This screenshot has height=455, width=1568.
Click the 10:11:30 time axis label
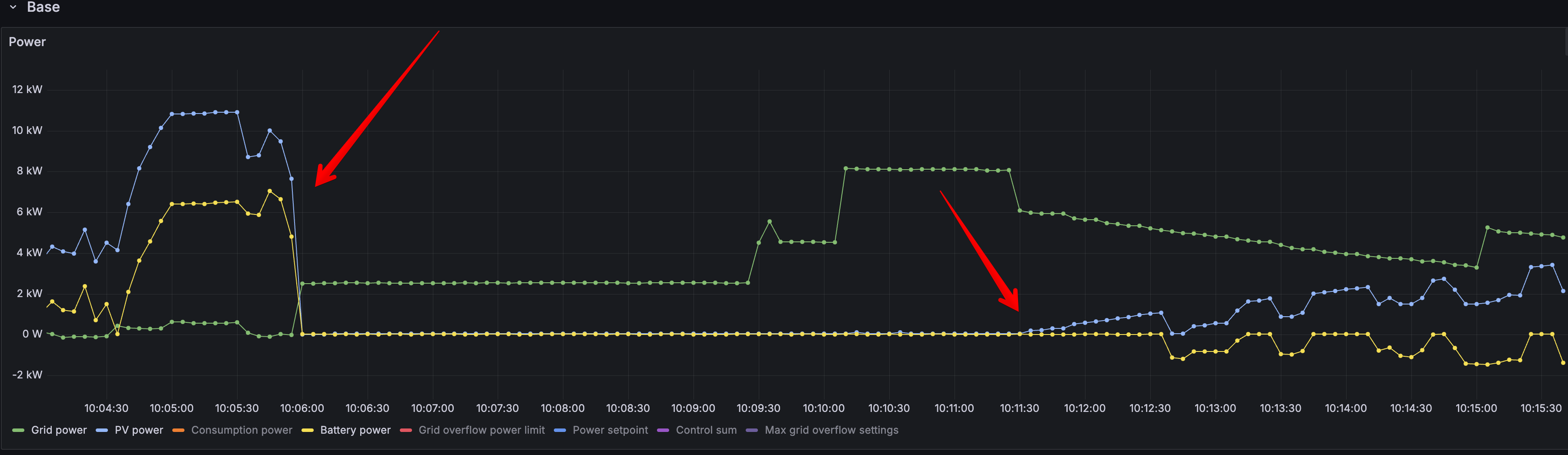1019,408
